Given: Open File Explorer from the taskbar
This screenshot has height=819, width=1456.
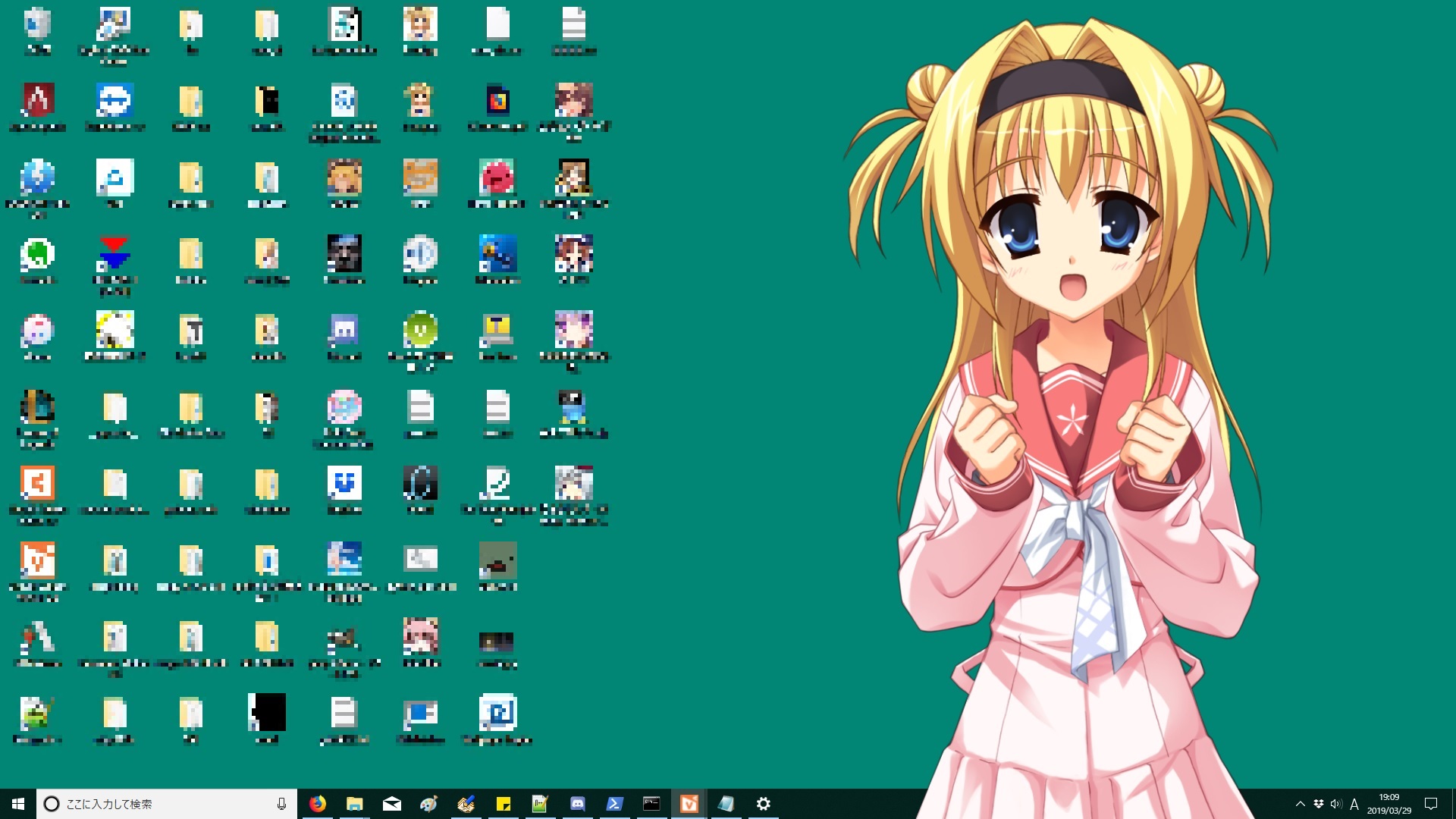Looking at the screenshot, I should pos(354,804).
